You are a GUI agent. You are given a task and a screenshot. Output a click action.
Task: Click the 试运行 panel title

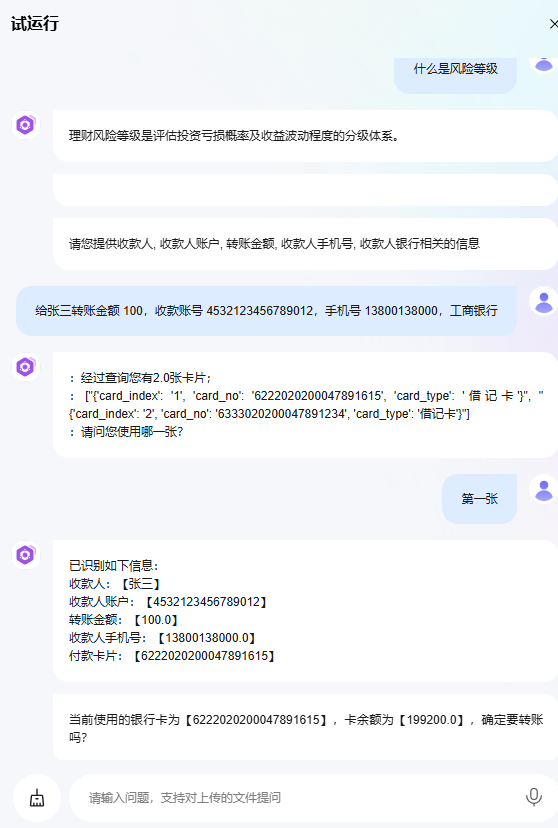(35, 24)
